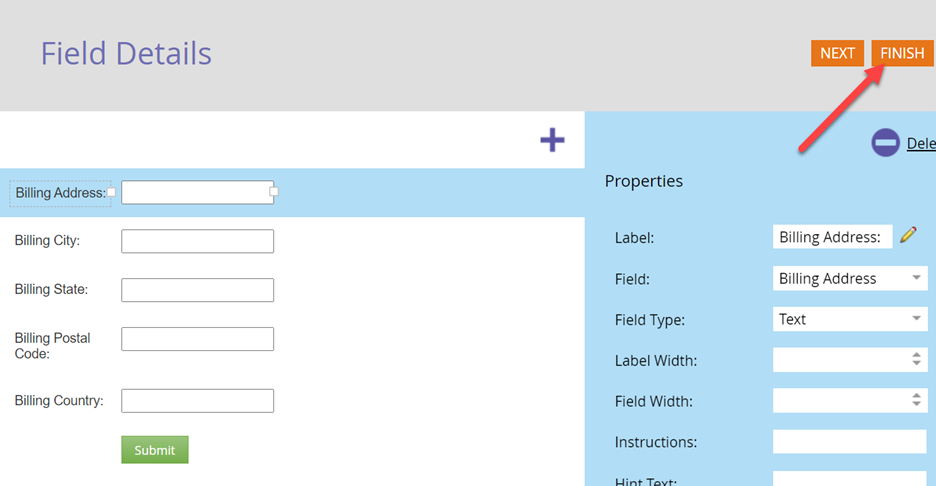Image resolution: width=936 pixels, height=486 pixels.
Task: Click the Billing State text box
Action: 198,290
